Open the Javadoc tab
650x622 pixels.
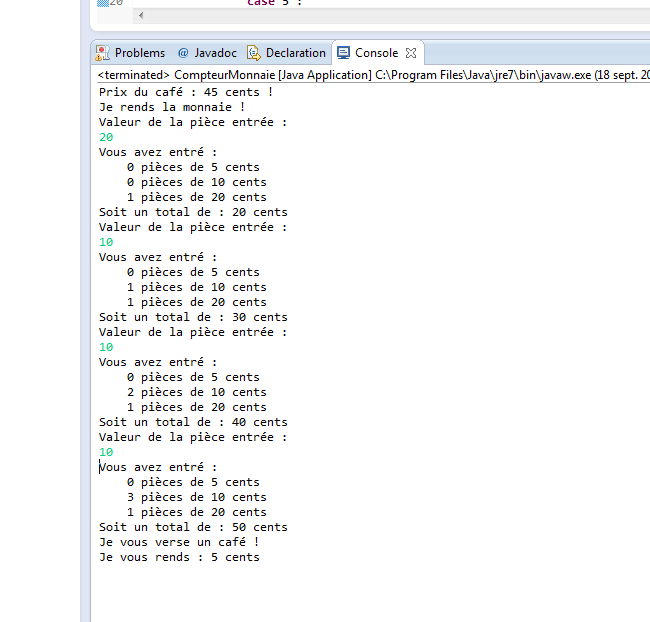click(x=215, y=53)
